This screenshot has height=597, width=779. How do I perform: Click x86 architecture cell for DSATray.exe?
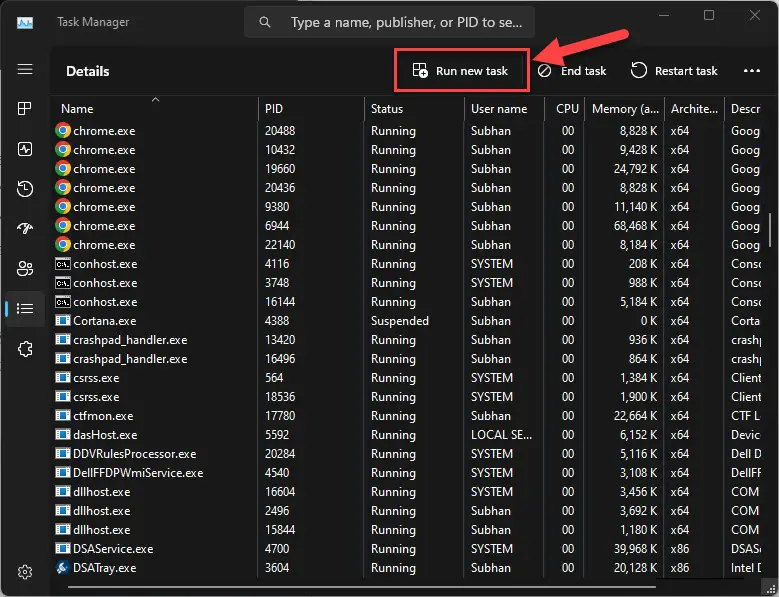click(679, 567)
